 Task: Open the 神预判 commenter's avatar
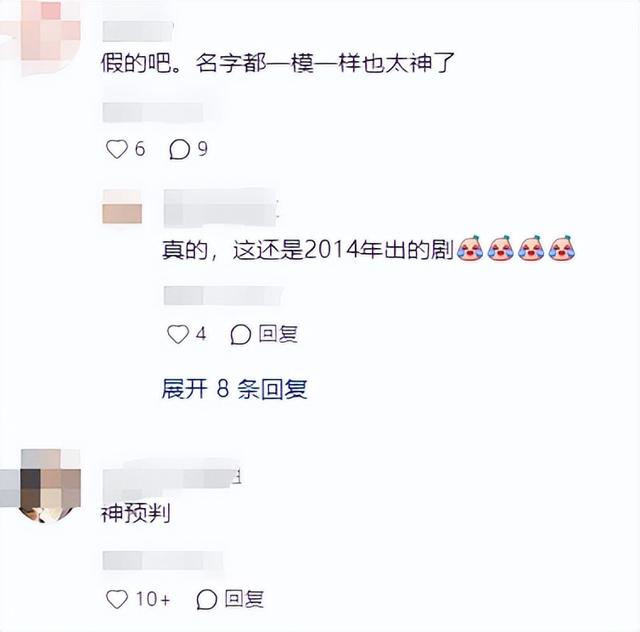pyautogui.click(x=42, y=486)
